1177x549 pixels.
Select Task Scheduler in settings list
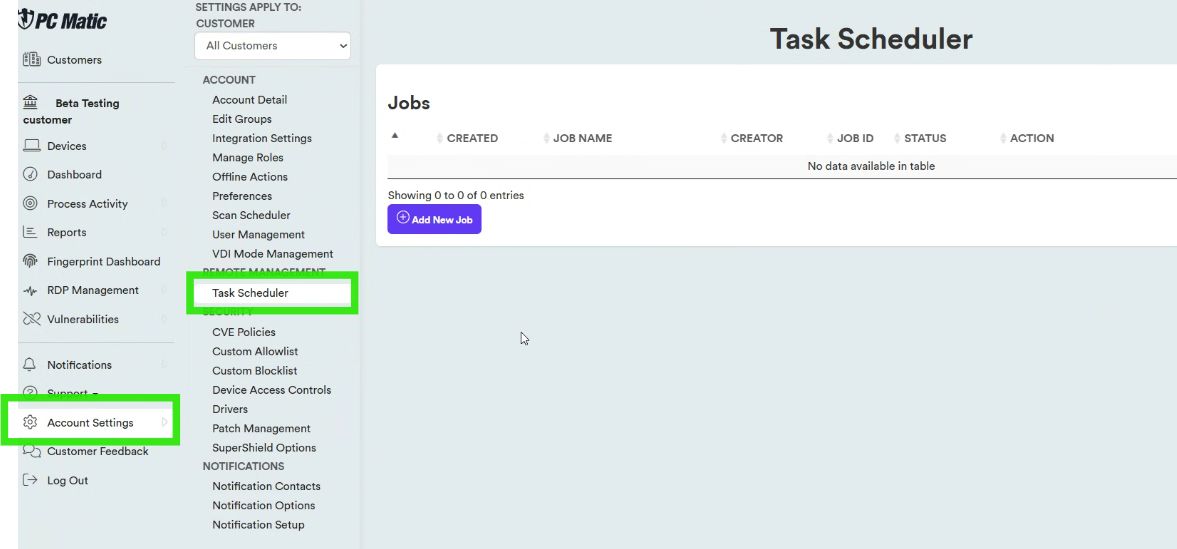[250, 293]
